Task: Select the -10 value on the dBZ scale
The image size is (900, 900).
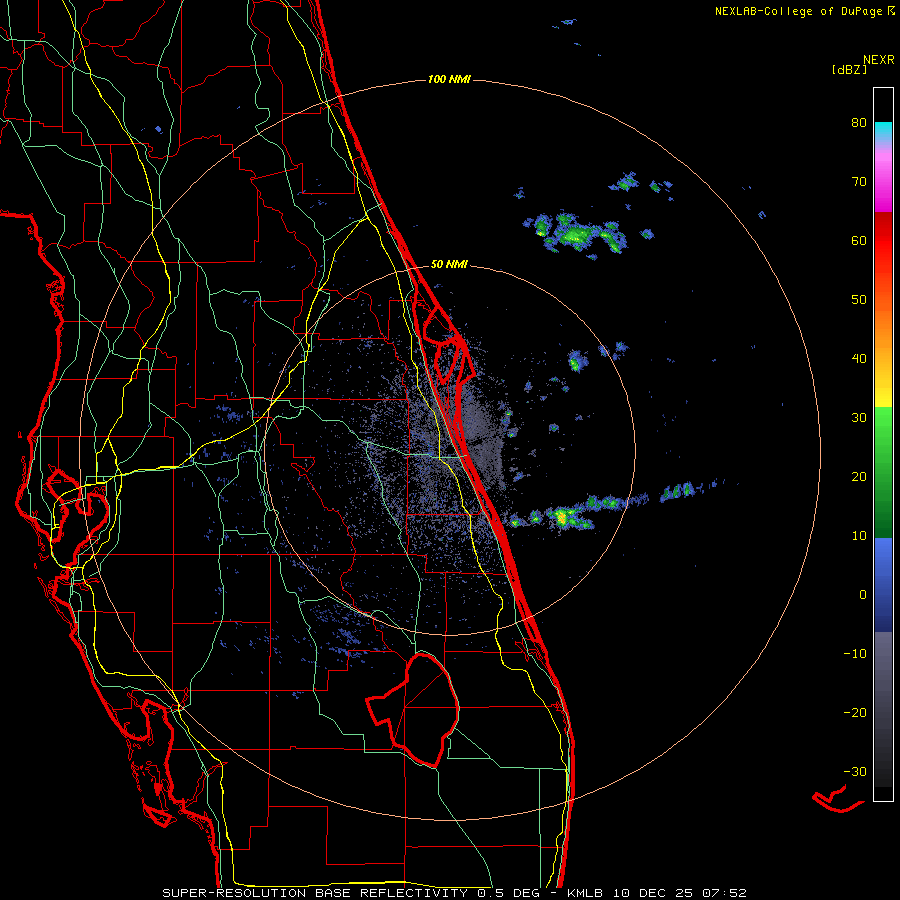Action: [x=855, y=654]
